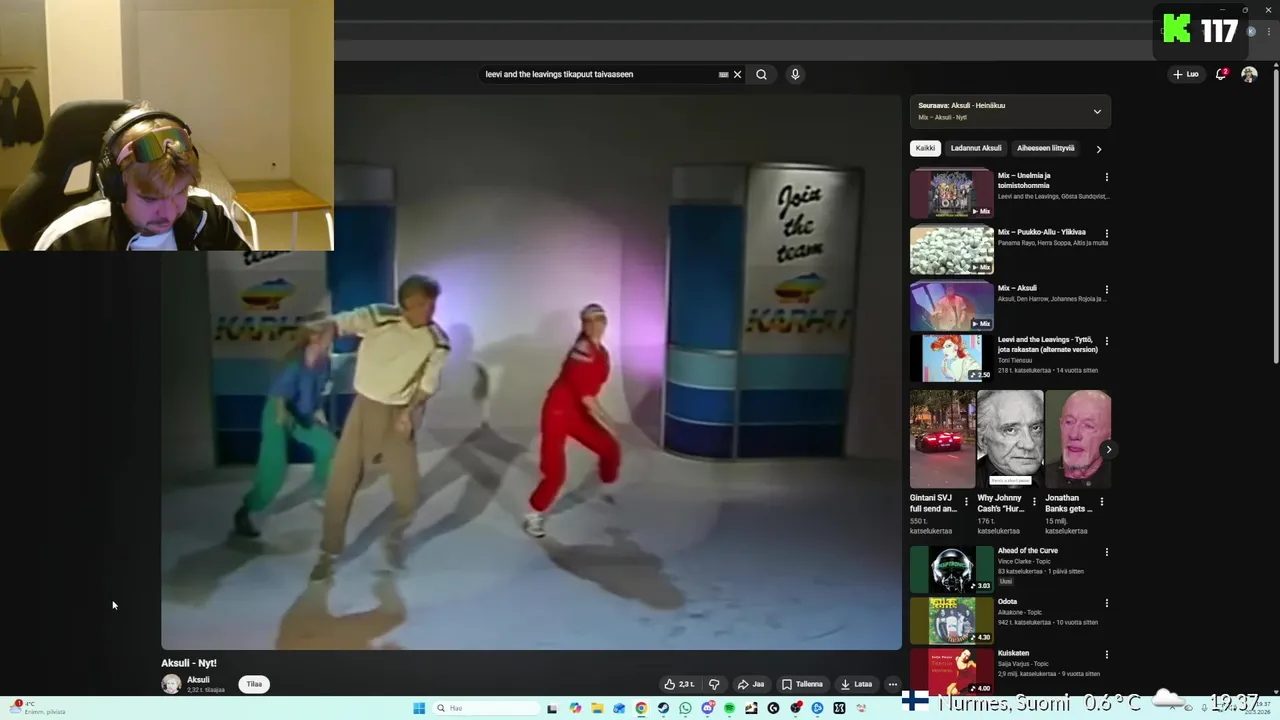
Task: Click the magnifier search button
Action: [761, 74]
